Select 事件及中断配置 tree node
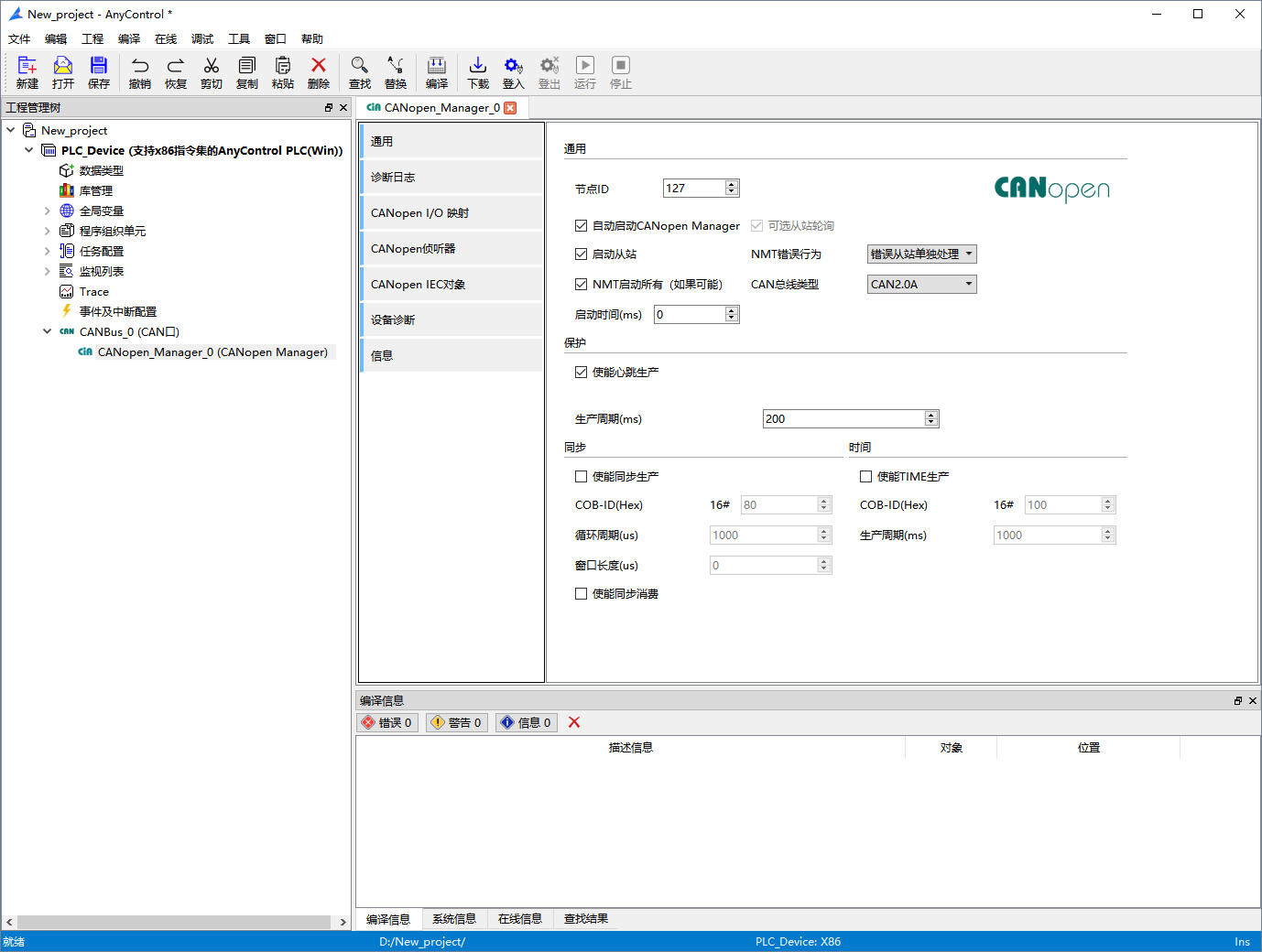Image resolution: width=1262 pixels, height=952 pixels. point(118,311)
